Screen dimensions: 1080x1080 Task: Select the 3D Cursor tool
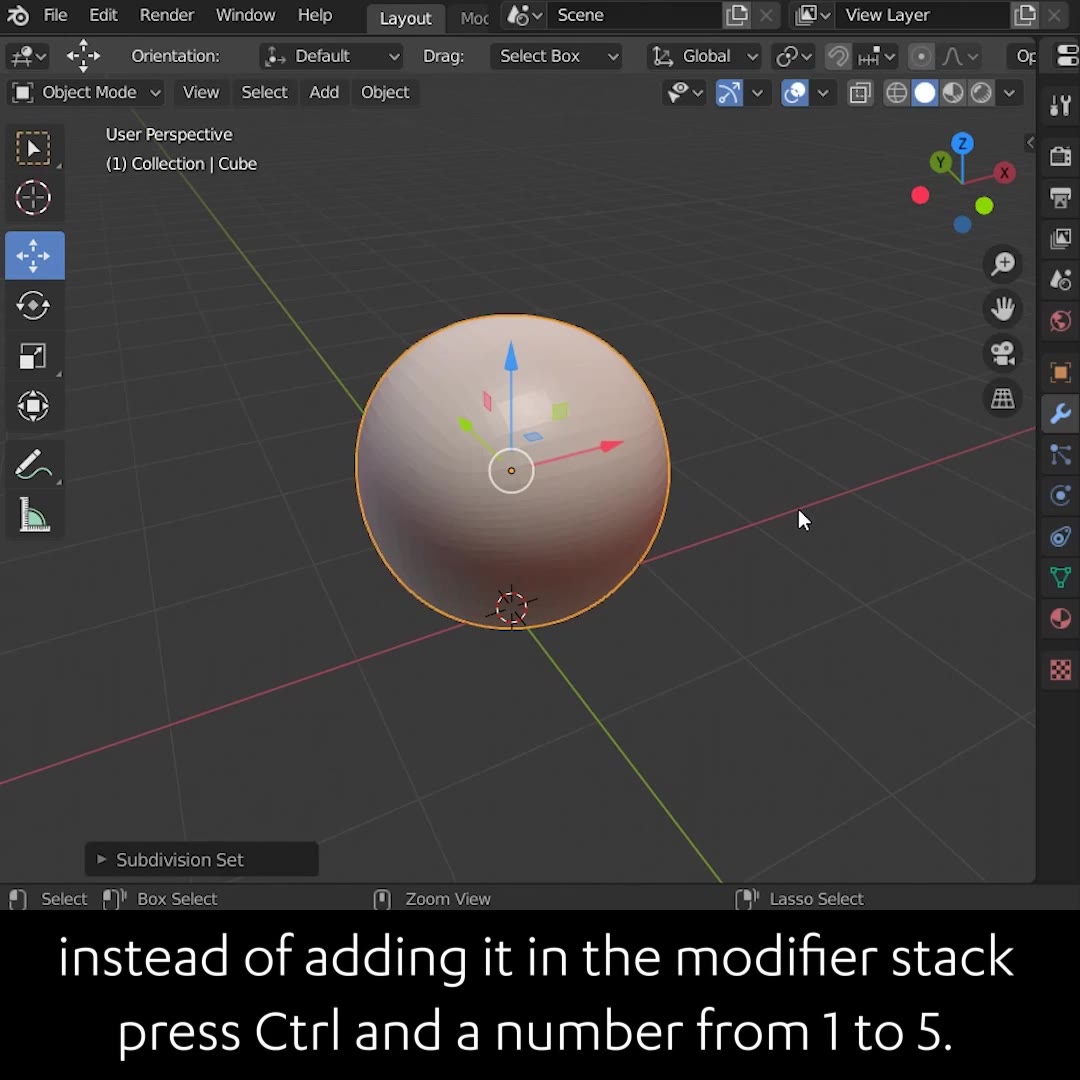pyautogui.click(x=34, y=197)
